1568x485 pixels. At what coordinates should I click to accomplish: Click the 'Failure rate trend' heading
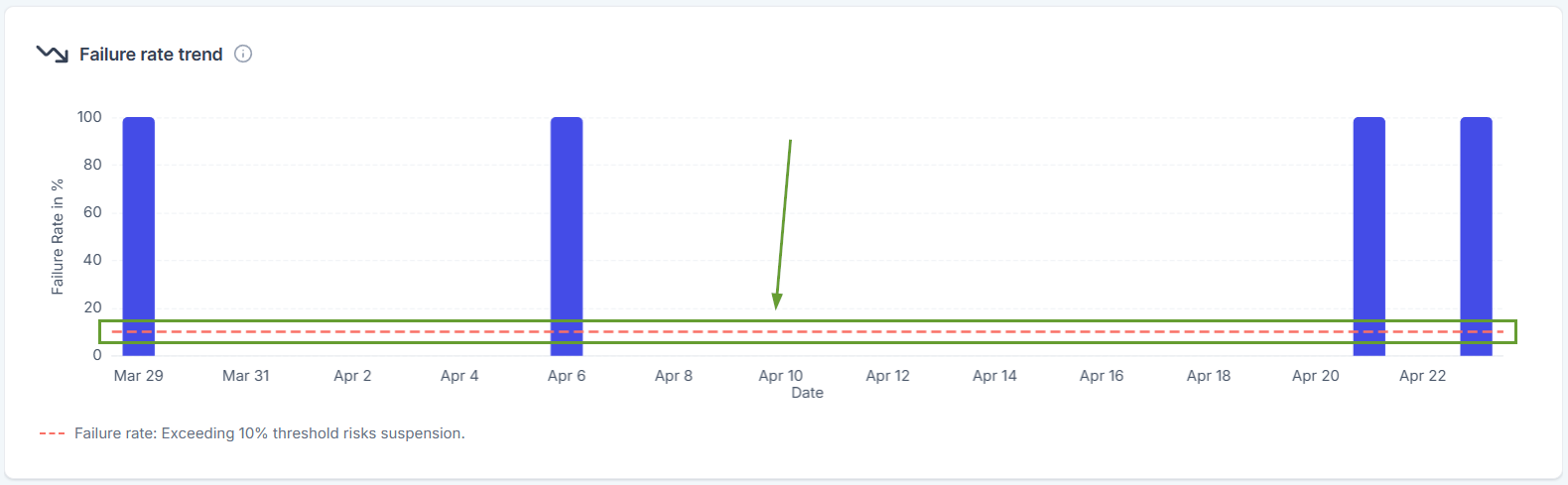pyautogui.click(x=151, y=55)
